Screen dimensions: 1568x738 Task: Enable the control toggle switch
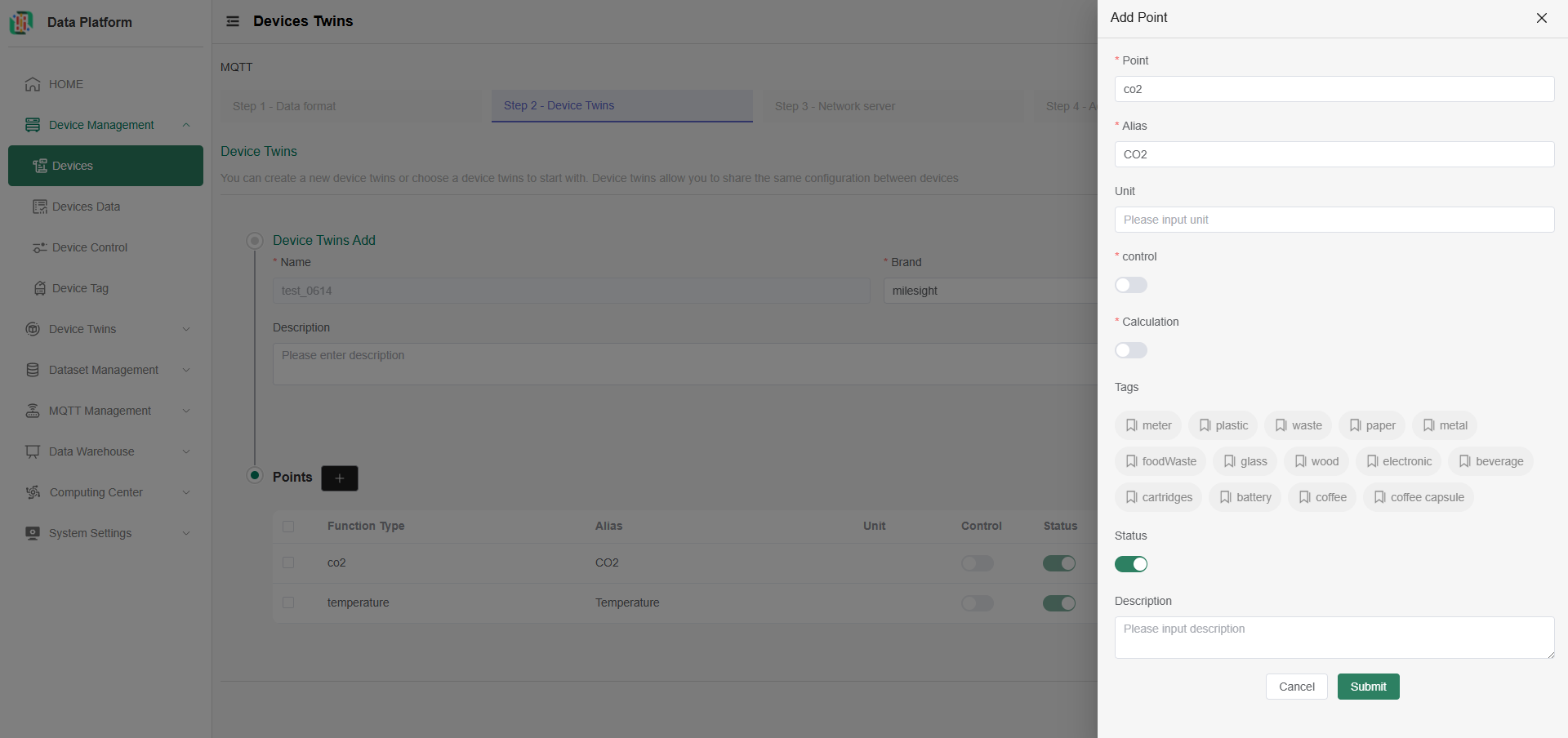1131,285
